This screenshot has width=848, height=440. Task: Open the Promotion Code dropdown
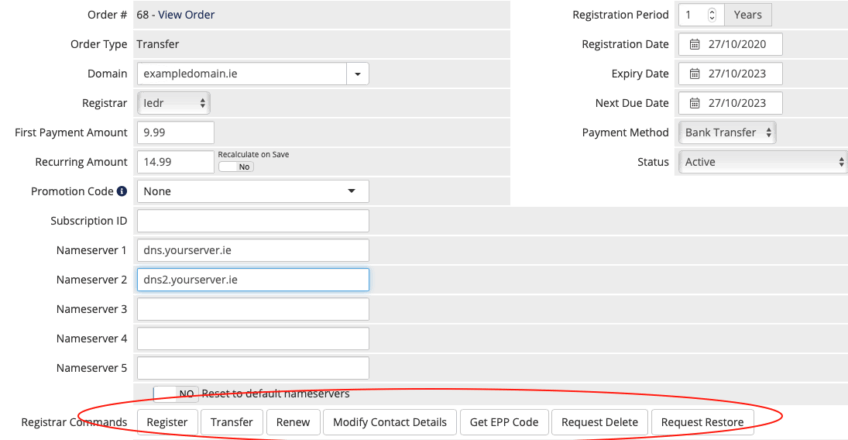tap(253, 191)
